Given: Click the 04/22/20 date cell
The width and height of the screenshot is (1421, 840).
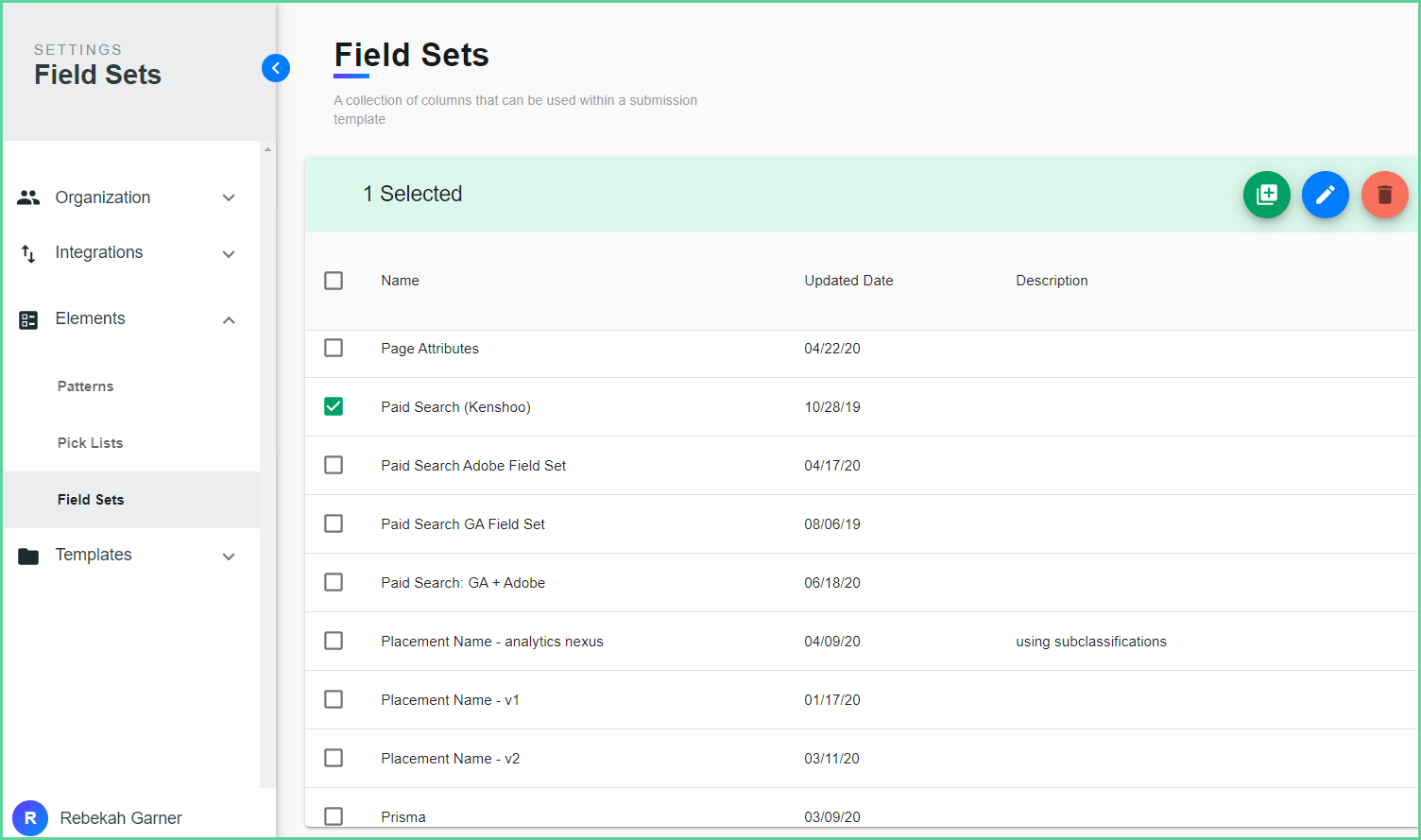Looking at the screenshot, I should [x=832, y=349].
